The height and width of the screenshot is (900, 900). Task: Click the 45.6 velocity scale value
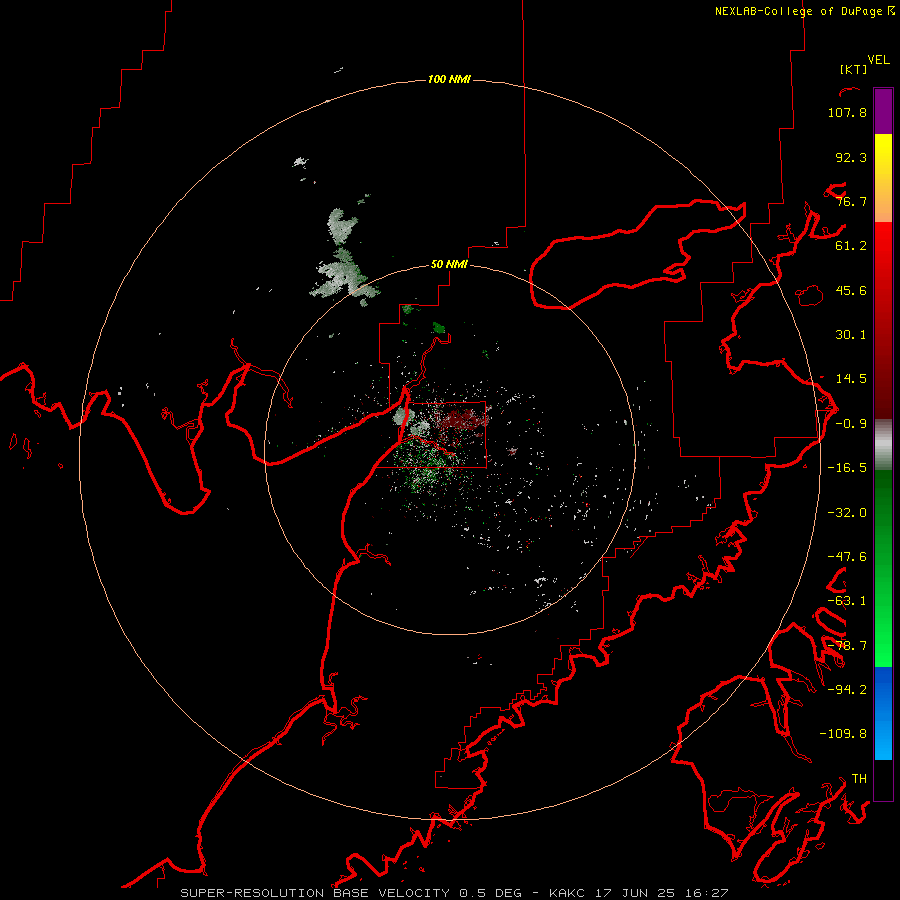point(851,290)
